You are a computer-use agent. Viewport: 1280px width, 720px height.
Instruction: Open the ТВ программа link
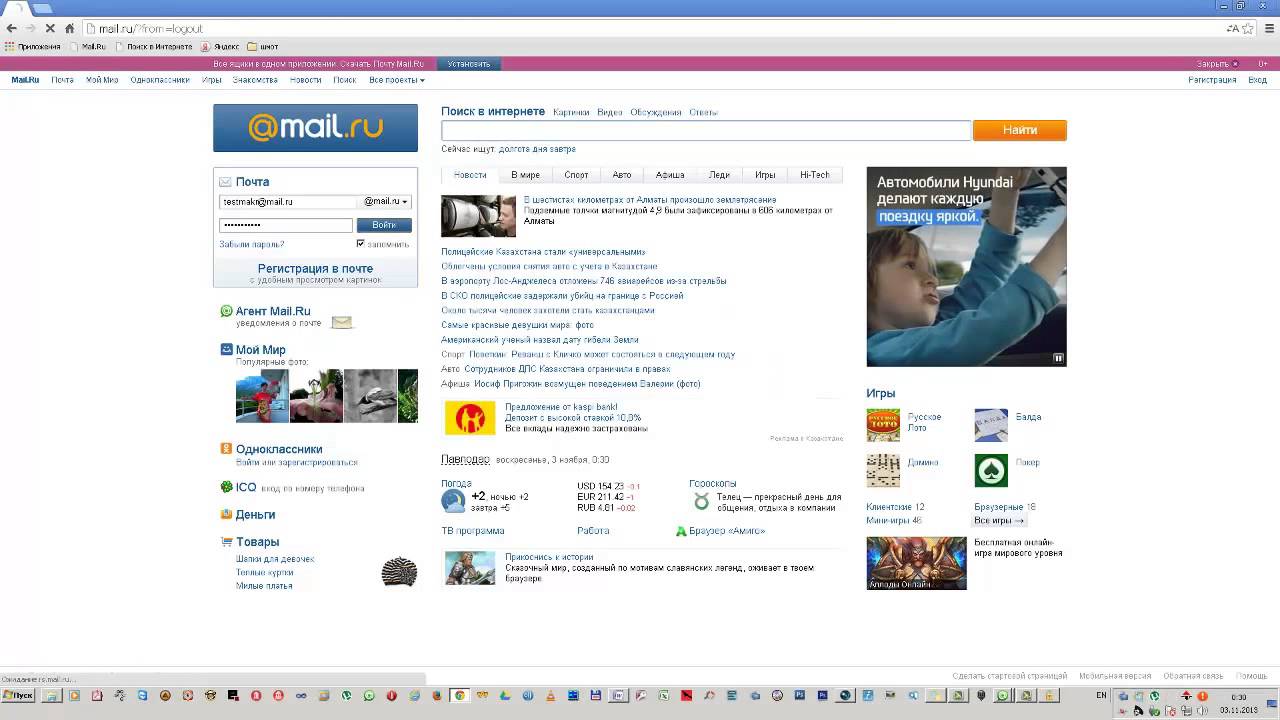coord(473,531)
